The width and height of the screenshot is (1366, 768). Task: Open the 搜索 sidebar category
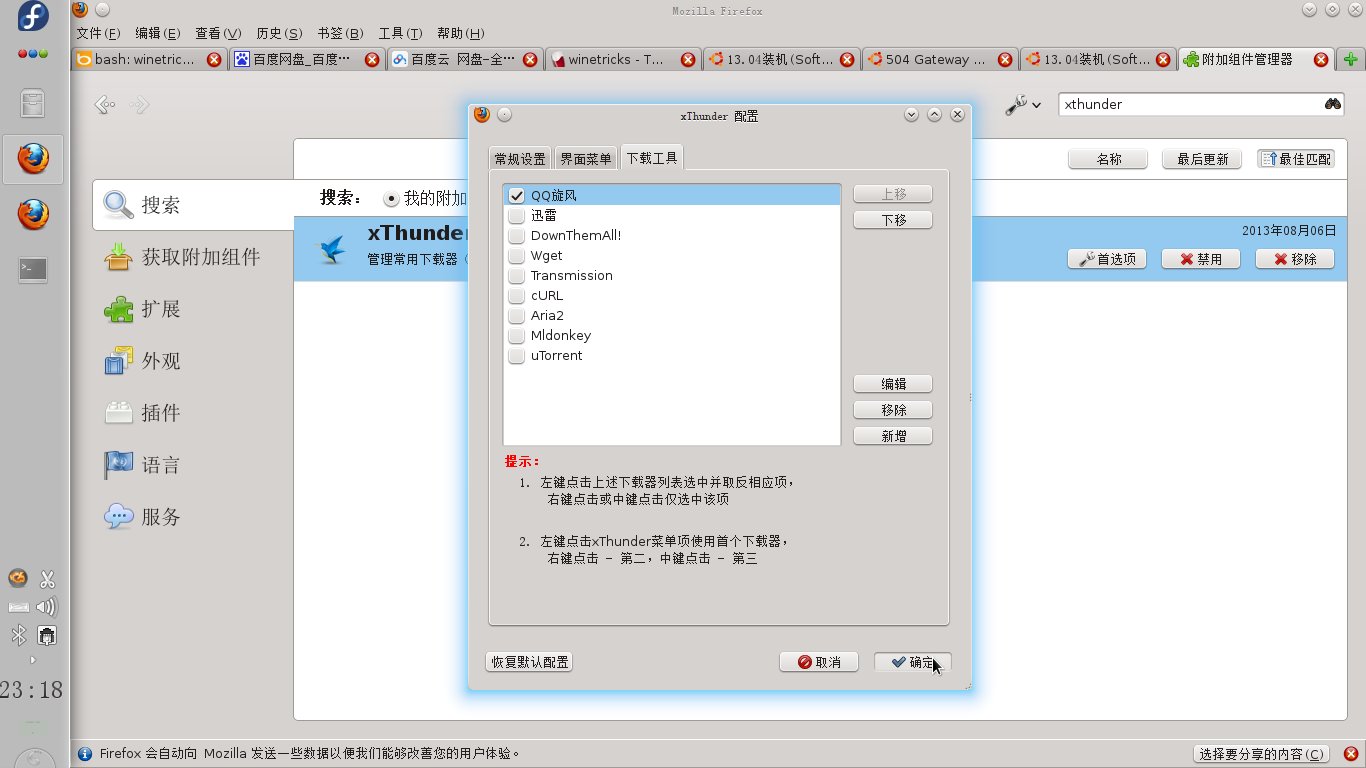coord(193,205)
